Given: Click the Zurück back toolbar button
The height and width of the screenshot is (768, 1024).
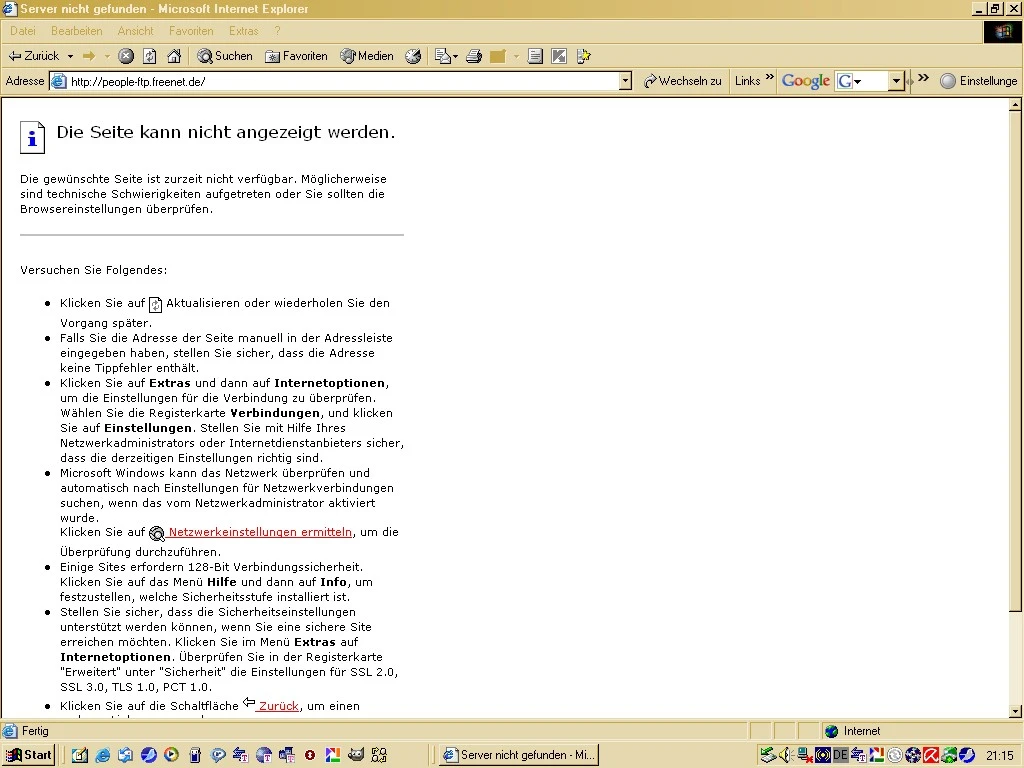Looking at the screenshot, I should coord(33,56).
